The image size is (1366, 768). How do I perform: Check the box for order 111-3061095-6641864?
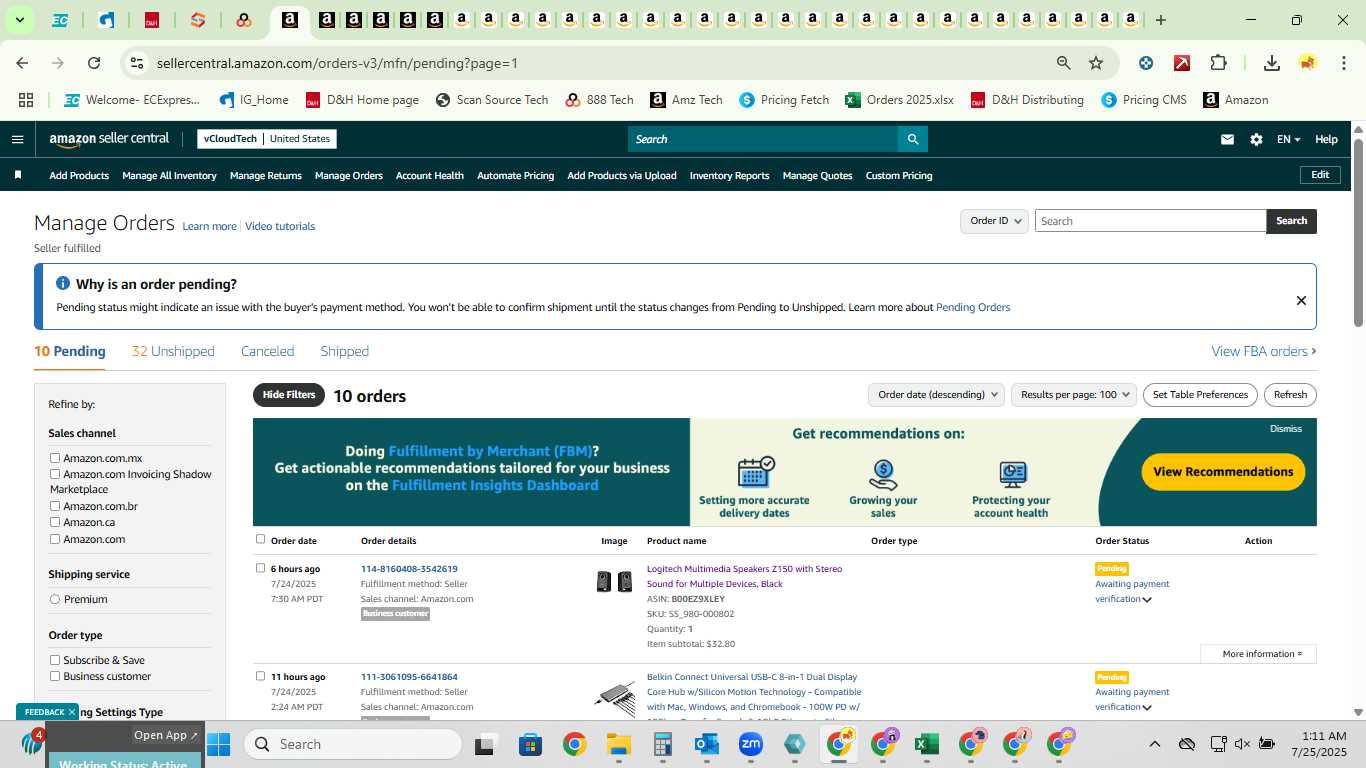click(260, 676)
